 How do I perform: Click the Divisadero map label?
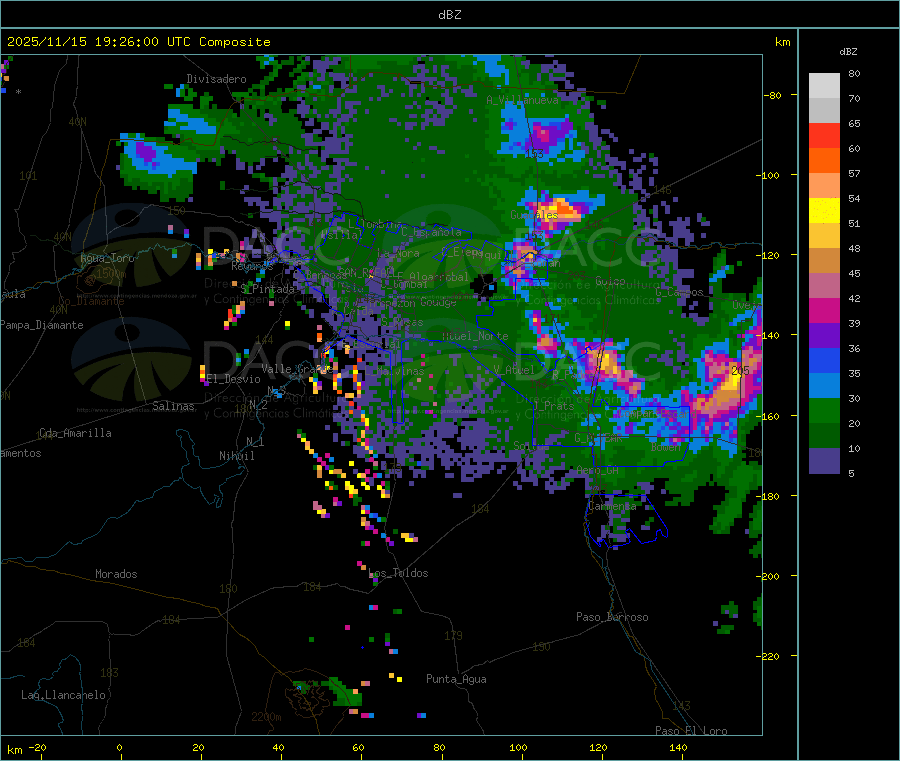click(x=216, y=79)
